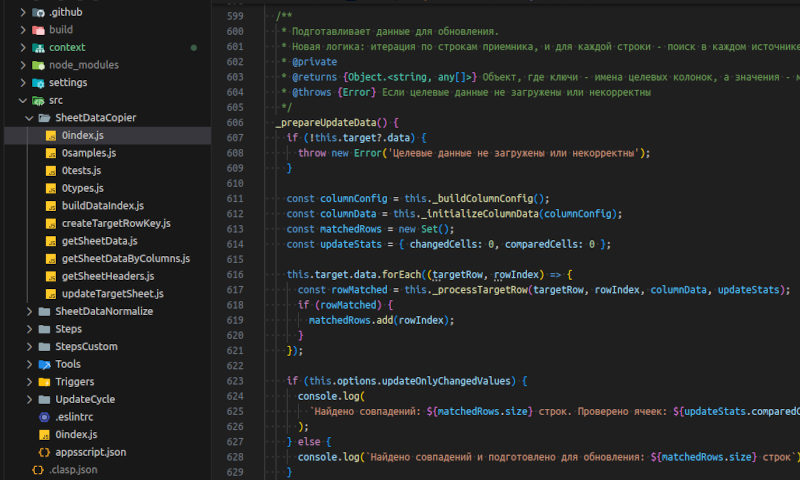Image resolution: width=800 pixels, height=480 pixels.
Task: Expand the UpdateCycle folder chevron
Action: click(29, 399)
